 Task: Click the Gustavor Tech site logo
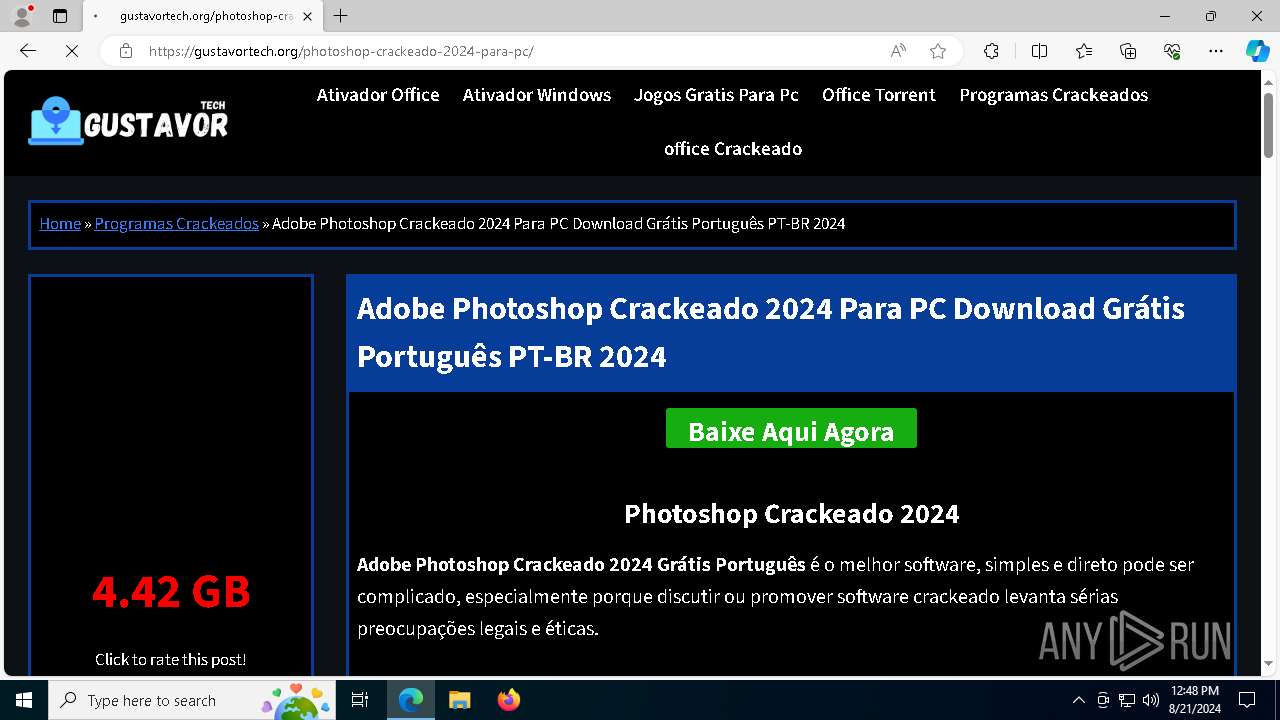pyautogui.click(x=128, y=121)
